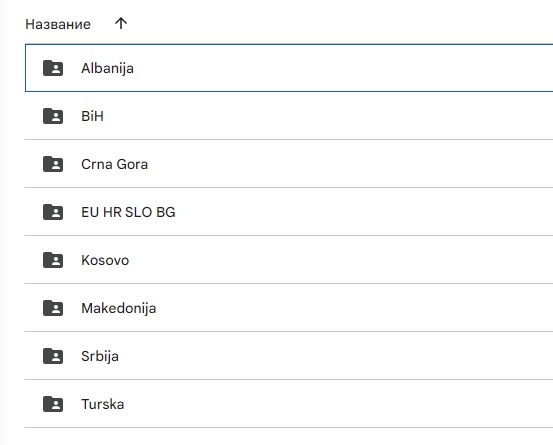Click the Srbija shared folder icon
This screenshot has height=445, width=553.
(53, 356)
